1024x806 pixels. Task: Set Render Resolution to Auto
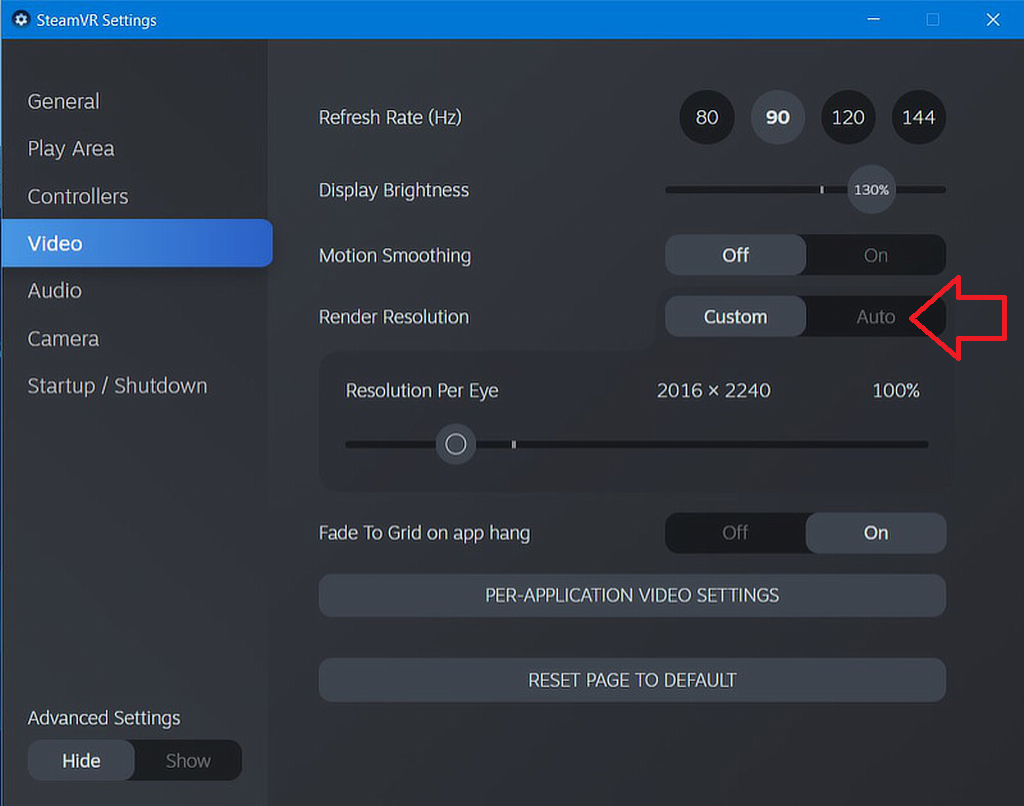point(874,316)
